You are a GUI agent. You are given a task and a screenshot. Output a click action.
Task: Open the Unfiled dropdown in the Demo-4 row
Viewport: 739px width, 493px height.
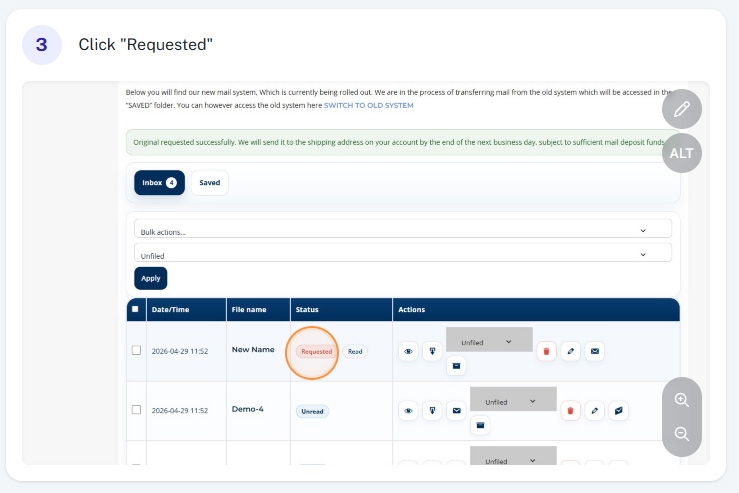[x=513, y=399]
